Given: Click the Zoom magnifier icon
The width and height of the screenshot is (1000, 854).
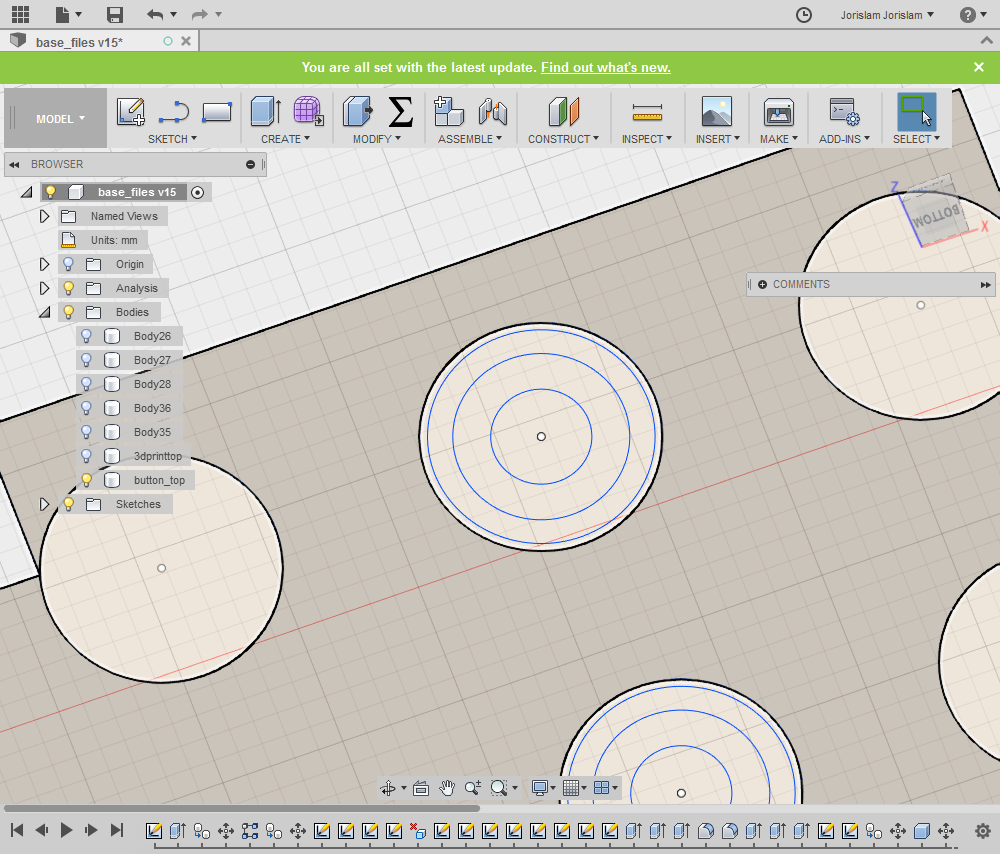Looking at the screenshot, I should tap(472, 788).
